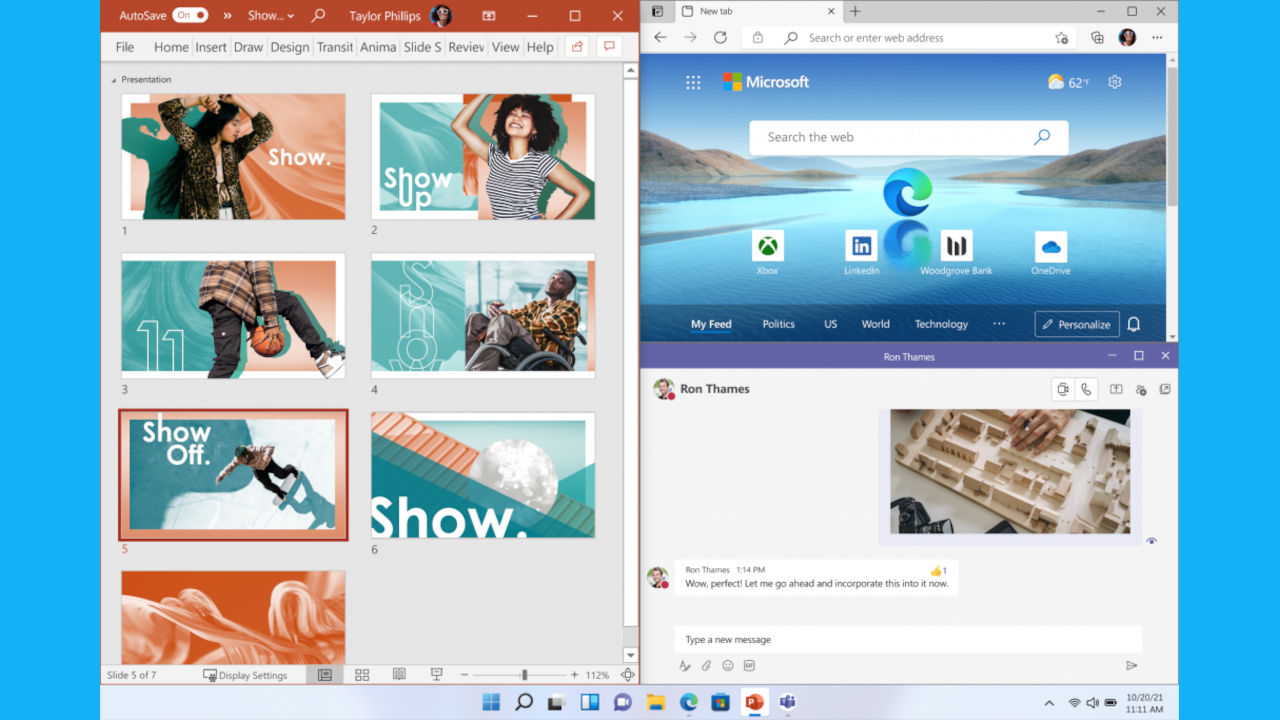Select slide 4 wheelchair thumbnail

[x=483, y=316]
